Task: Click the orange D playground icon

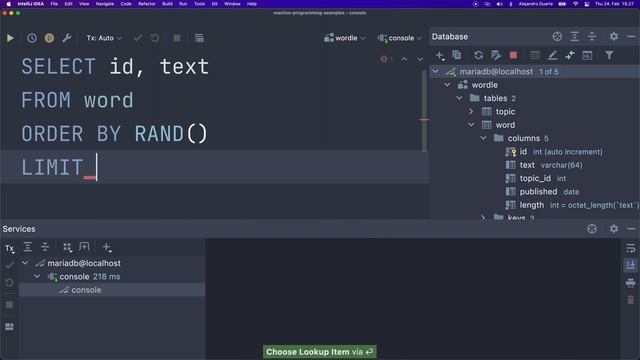Action: click(49, 38)
